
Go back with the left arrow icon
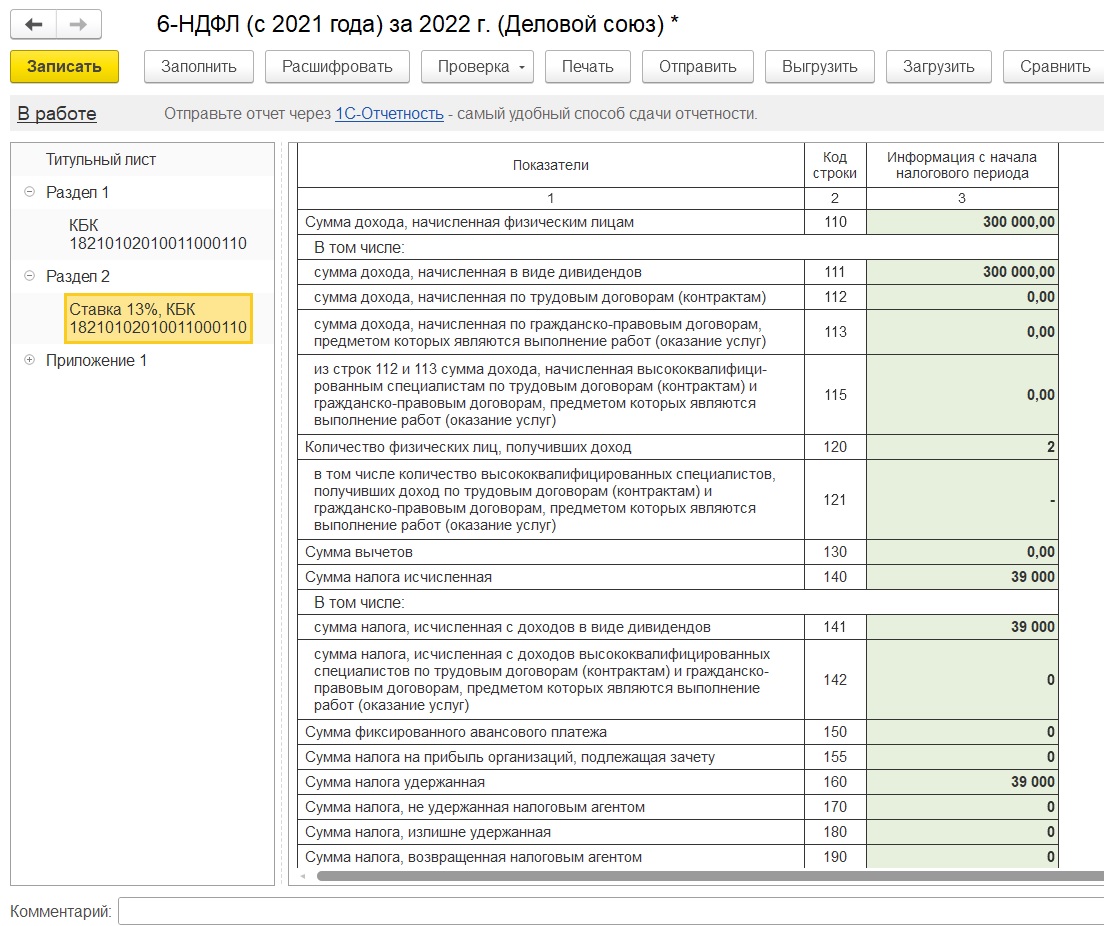click(33, 24)
